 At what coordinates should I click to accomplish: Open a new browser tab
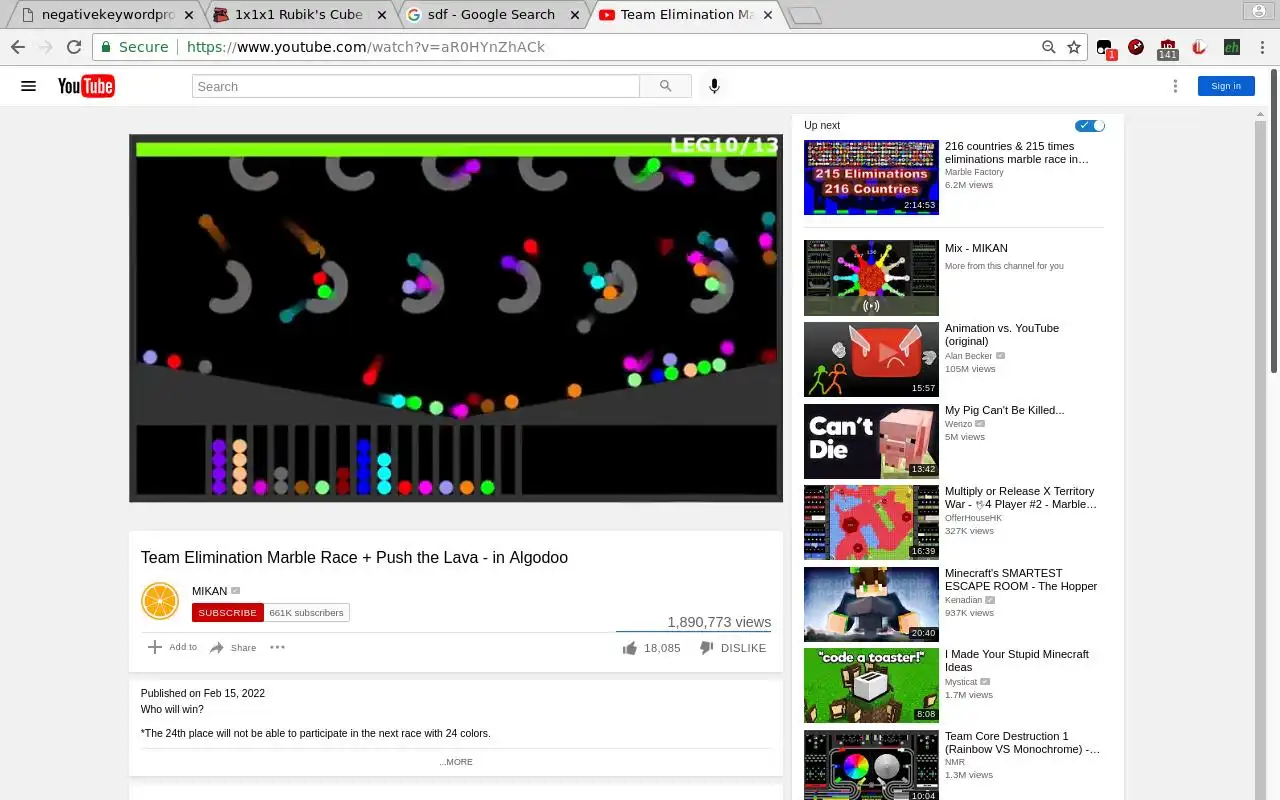(804, 15)
